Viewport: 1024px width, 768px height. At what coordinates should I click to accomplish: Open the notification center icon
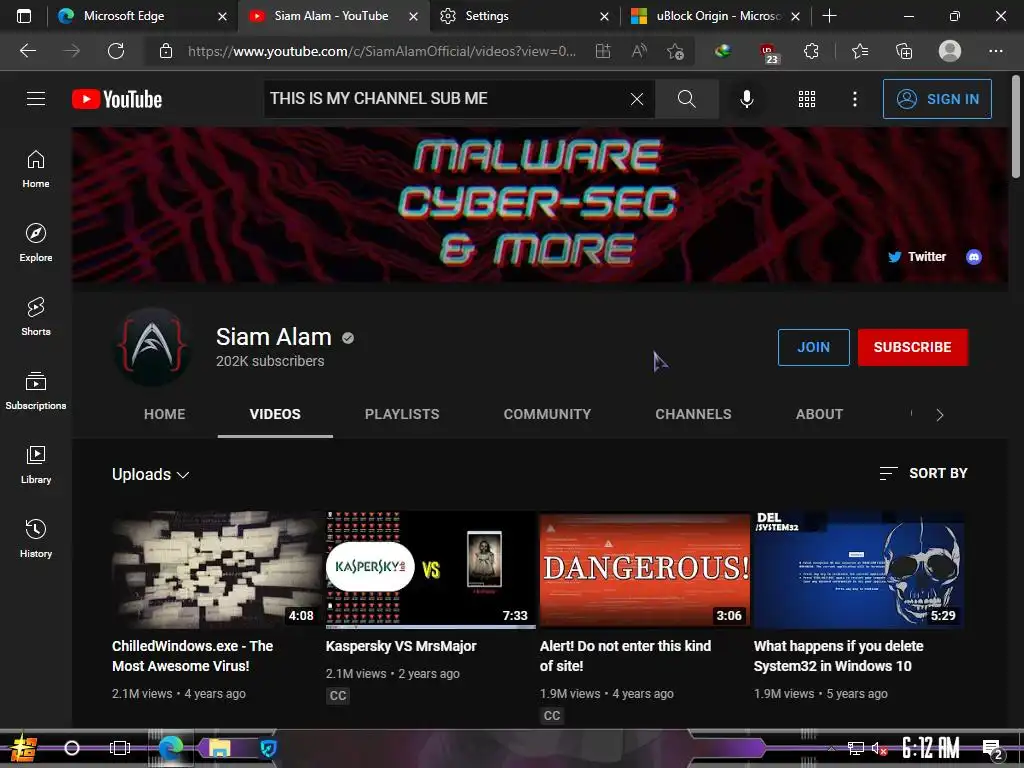coord(992,749)
